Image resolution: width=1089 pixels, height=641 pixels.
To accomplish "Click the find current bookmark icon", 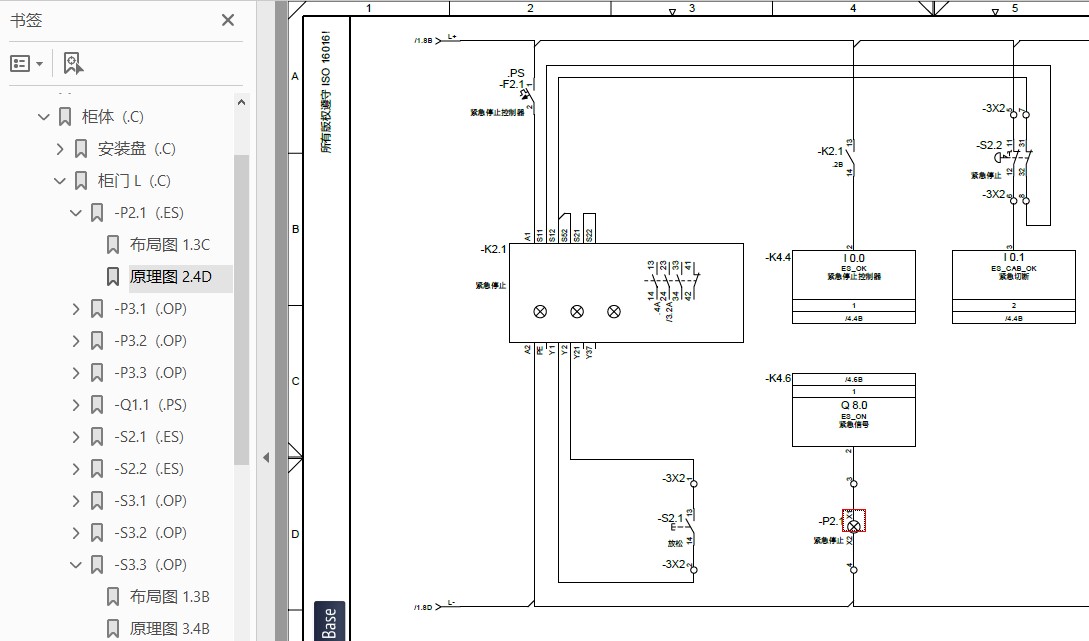I will [73, 63].
